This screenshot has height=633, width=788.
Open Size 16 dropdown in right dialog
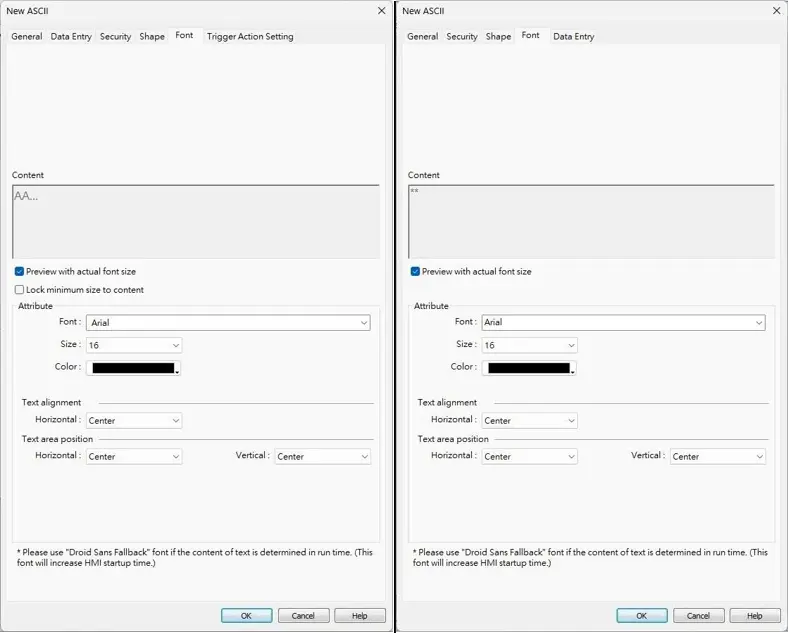[x=529, y=345]
